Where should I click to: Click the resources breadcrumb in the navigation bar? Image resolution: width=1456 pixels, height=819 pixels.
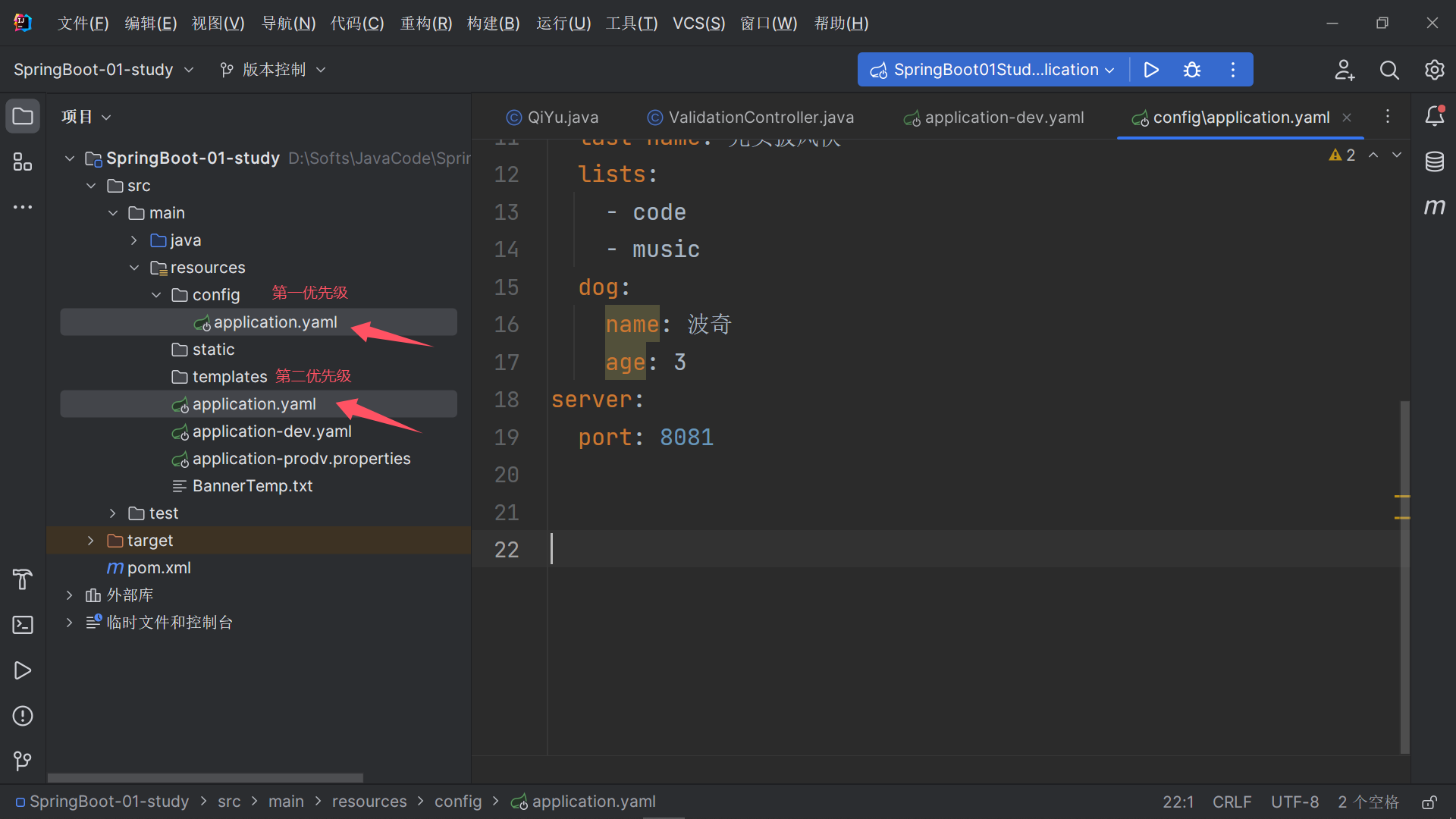click(x=369, y=802)
